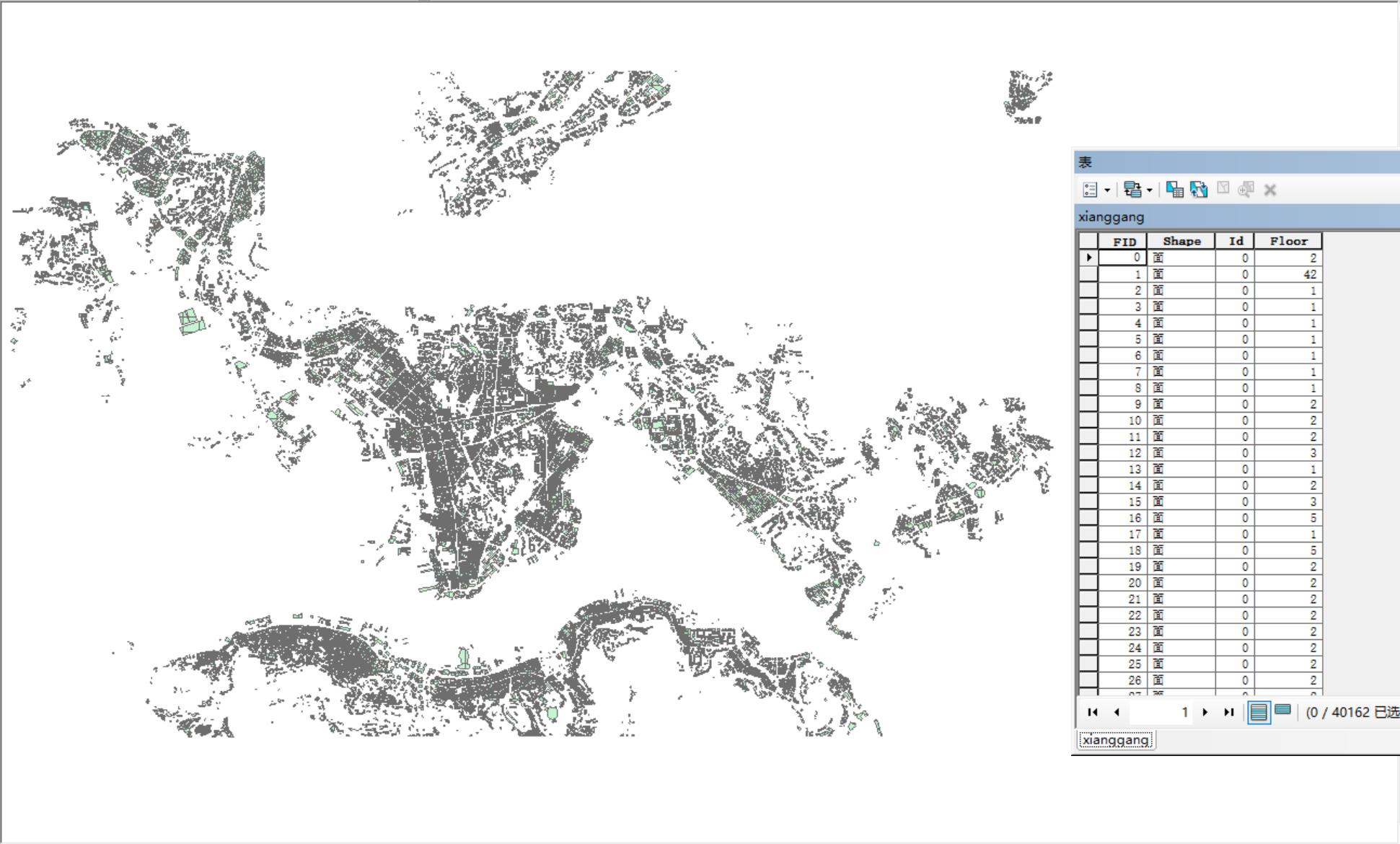Viewport: 1400px width, 844px height.
Task: Click the Id column header
Action: (1235, 241)
